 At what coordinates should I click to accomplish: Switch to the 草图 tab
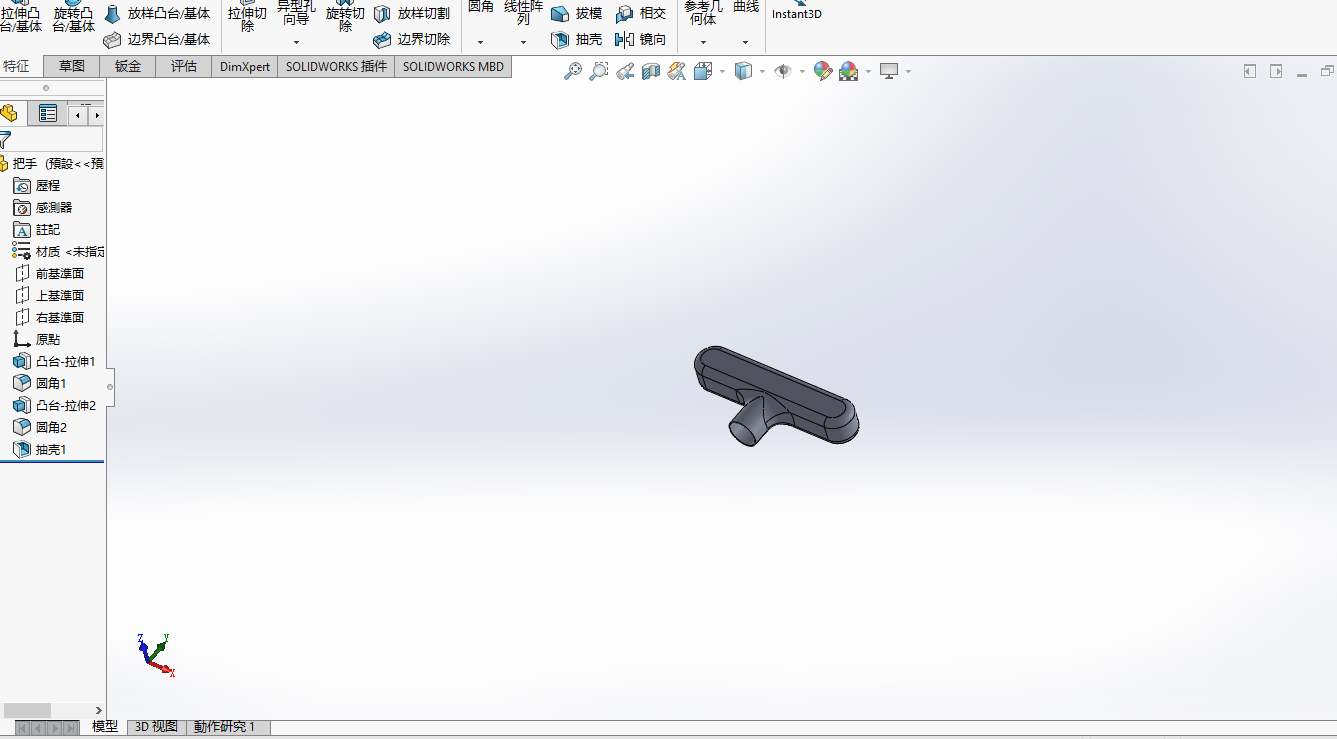click(72, 66)
